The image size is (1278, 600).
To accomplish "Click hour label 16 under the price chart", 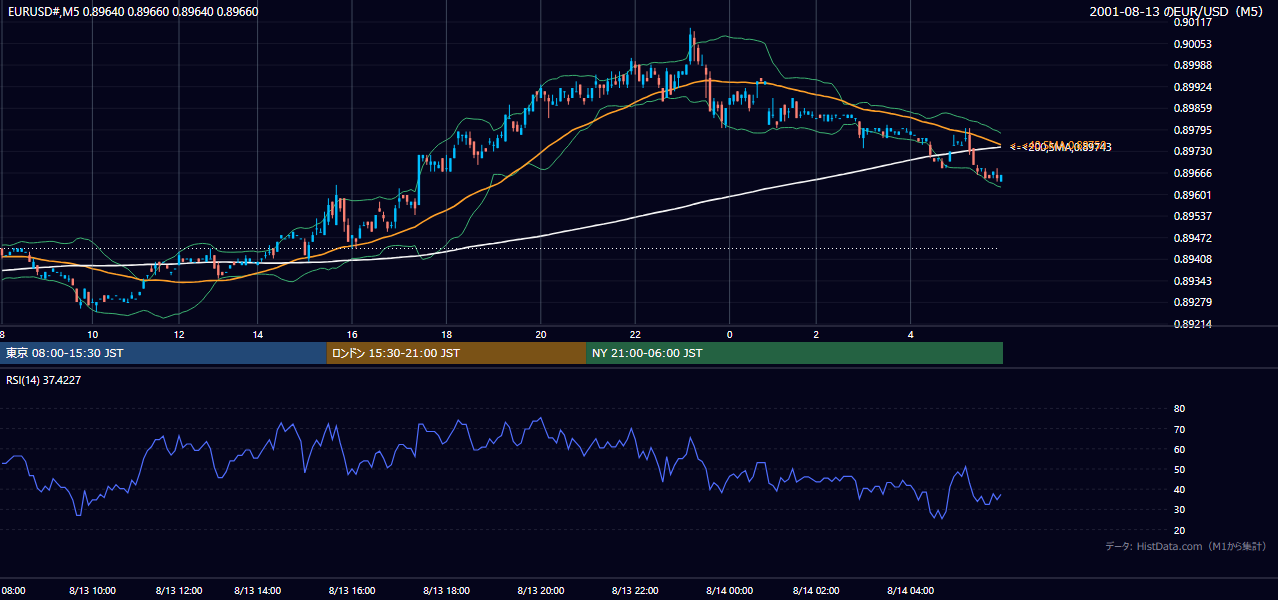I will (352, 334).
